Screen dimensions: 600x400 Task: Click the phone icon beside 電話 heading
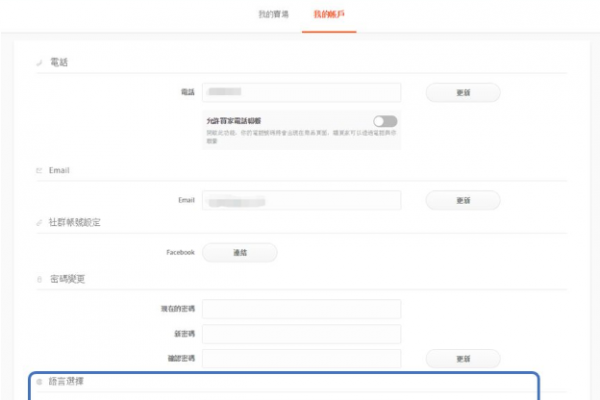point(39,62)
